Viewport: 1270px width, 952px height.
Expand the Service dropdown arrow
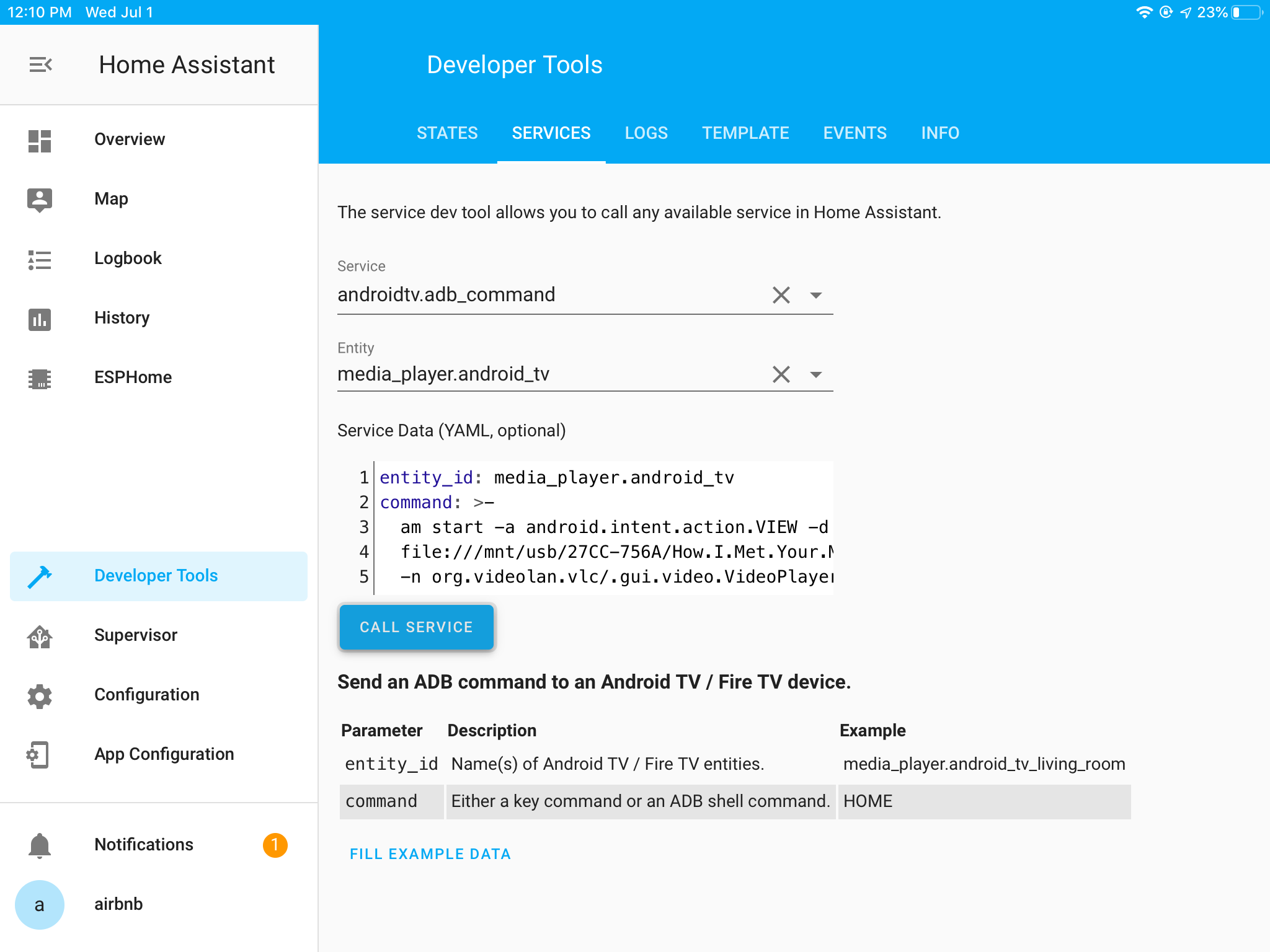point(816,295)
